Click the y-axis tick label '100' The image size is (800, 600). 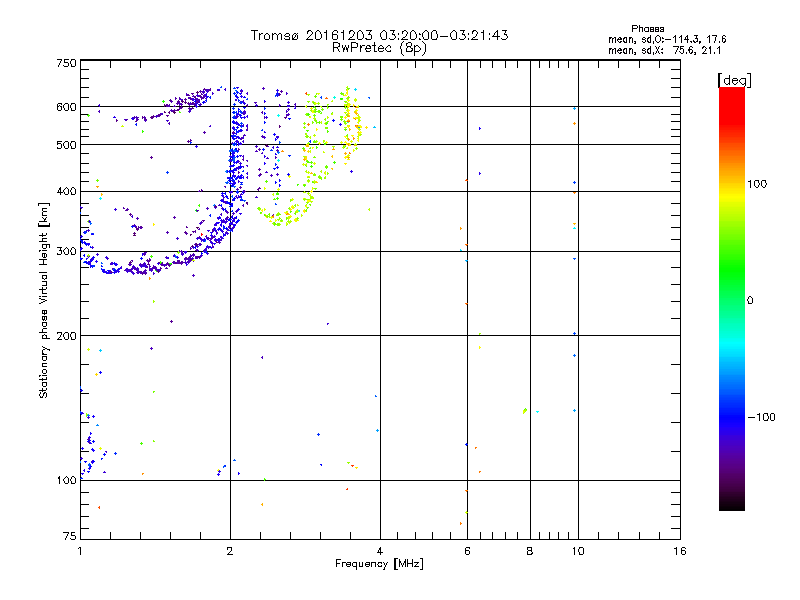pos(66,481)
